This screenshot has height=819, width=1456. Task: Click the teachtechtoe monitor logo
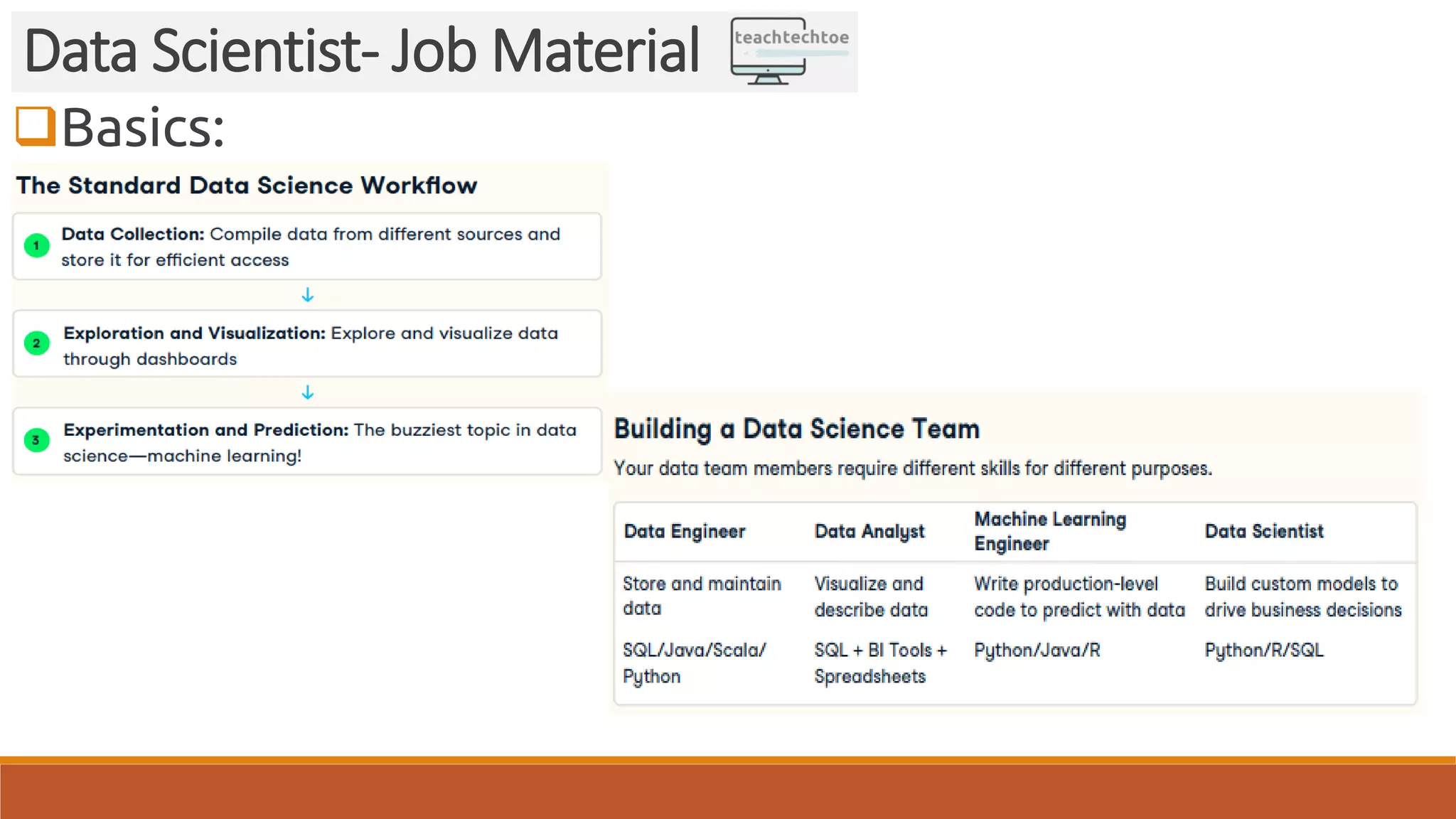790,51
